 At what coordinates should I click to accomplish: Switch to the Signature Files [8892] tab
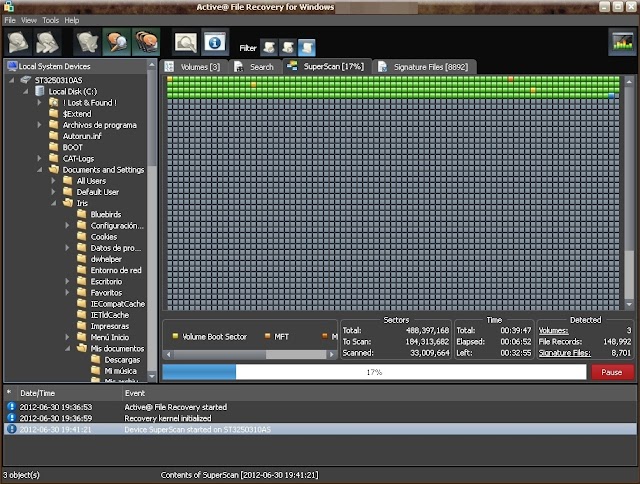(x=424, y=67)
